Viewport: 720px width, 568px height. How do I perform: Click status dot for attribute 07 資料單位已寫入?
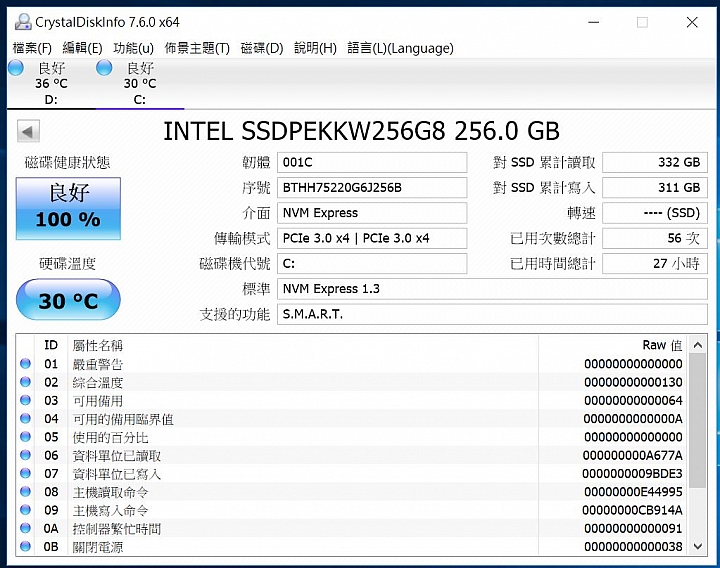tap(25, 473)
